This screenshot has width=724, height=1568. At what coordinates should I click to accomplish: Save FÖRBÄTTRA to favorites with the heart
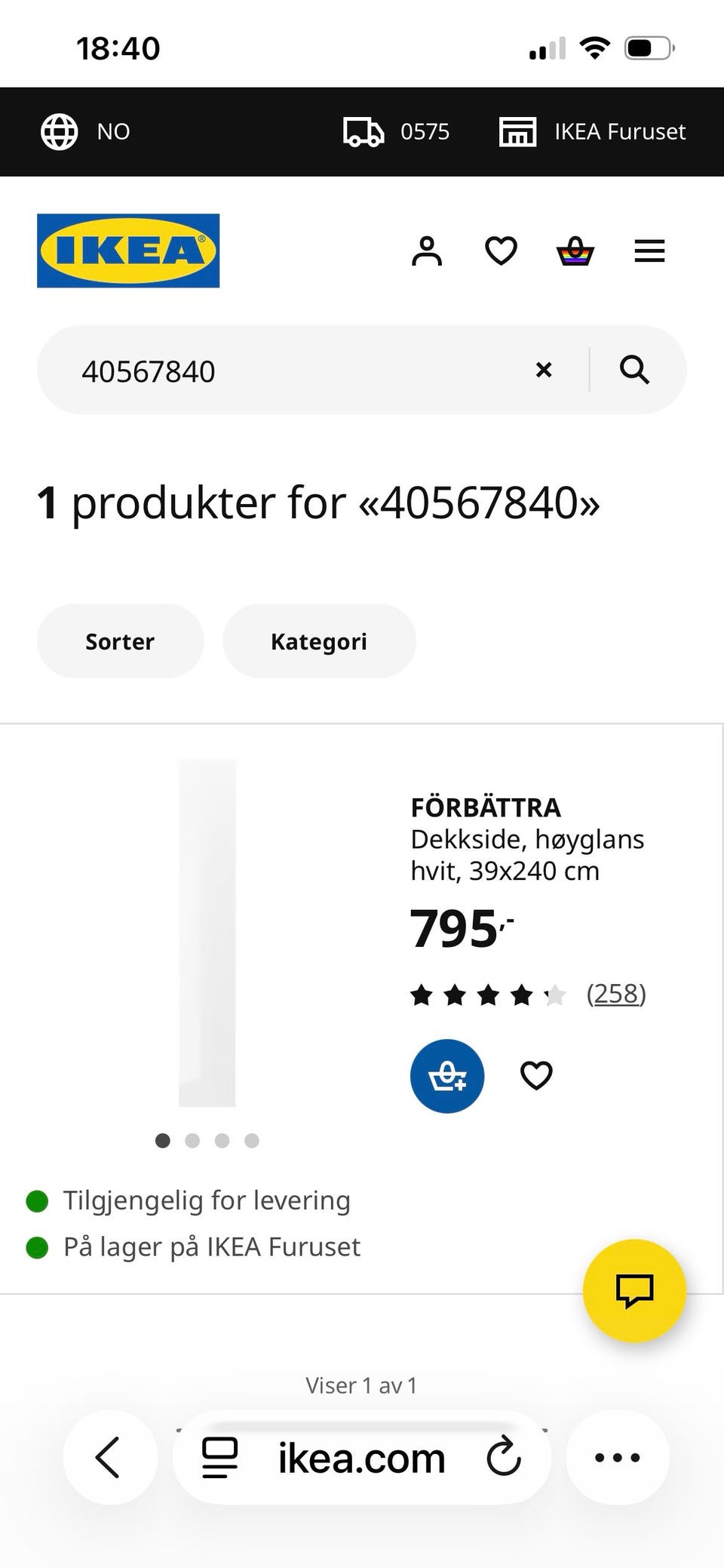click(x=536, y=1075)
